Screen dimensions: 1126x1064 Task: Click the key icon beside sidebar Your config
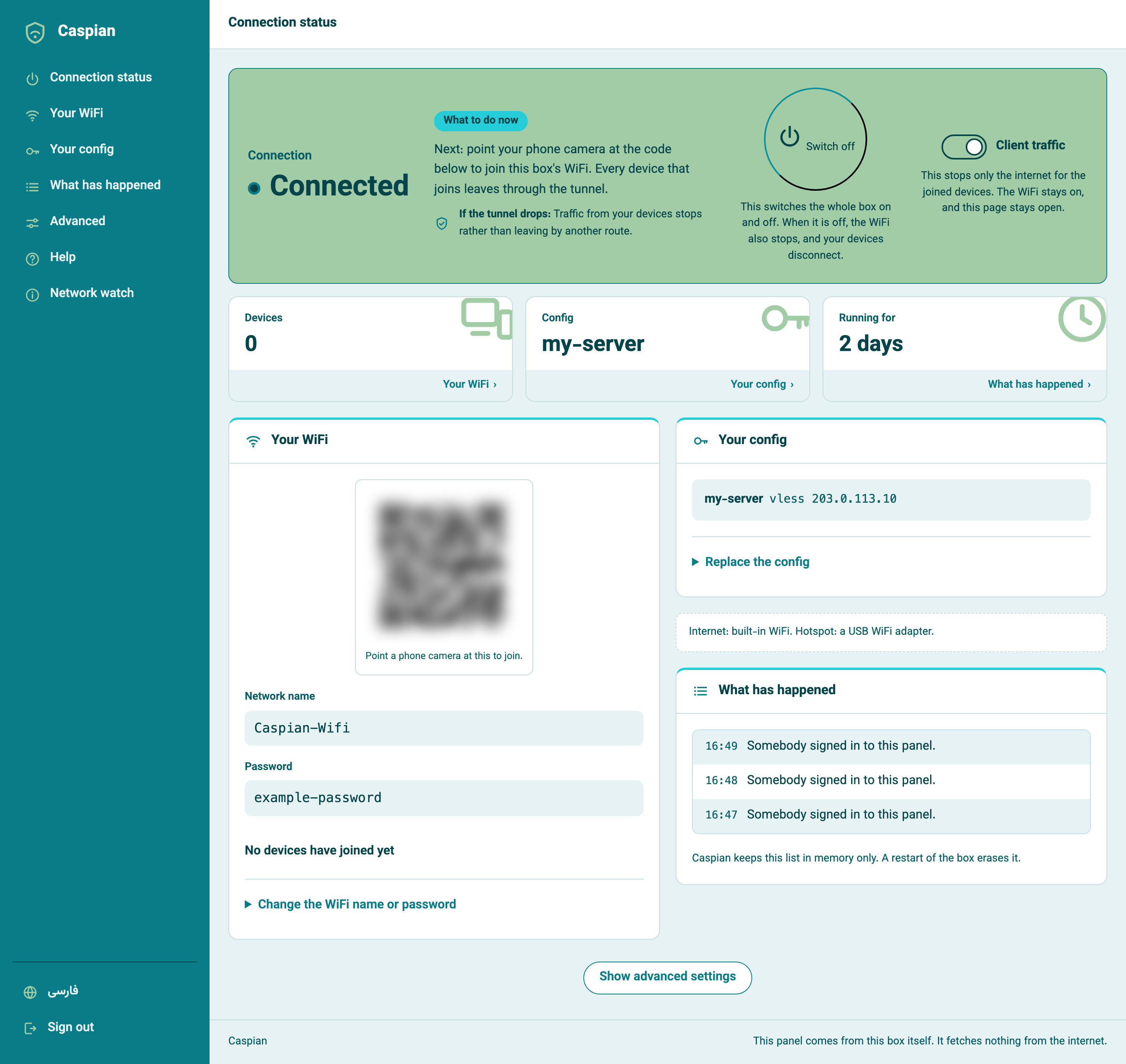pos(32,151)
